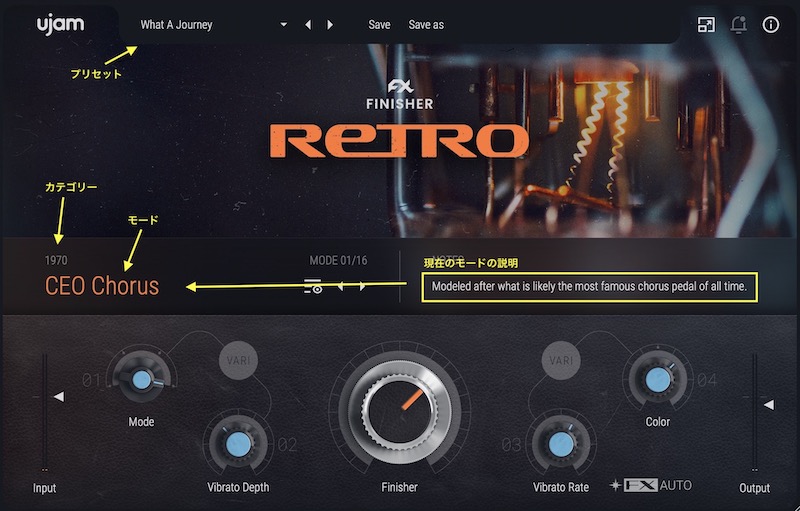
Task: Click the Save button
Action: [379, 24]
